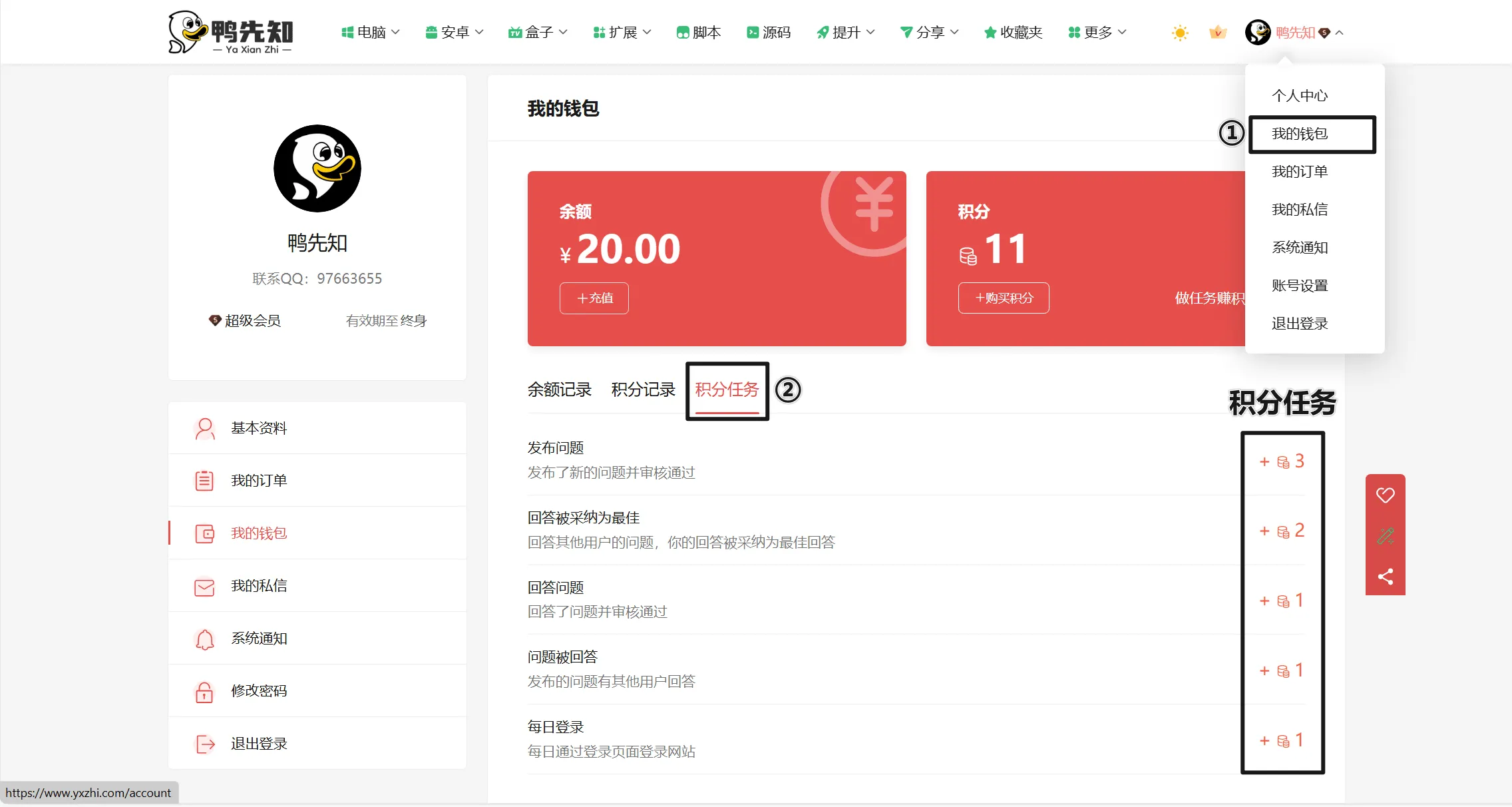Image resolution: width=1512 pixels, height=807 pixels.
Task: Click the TV icon next to 盒子
Action: [x=515, y=32]
